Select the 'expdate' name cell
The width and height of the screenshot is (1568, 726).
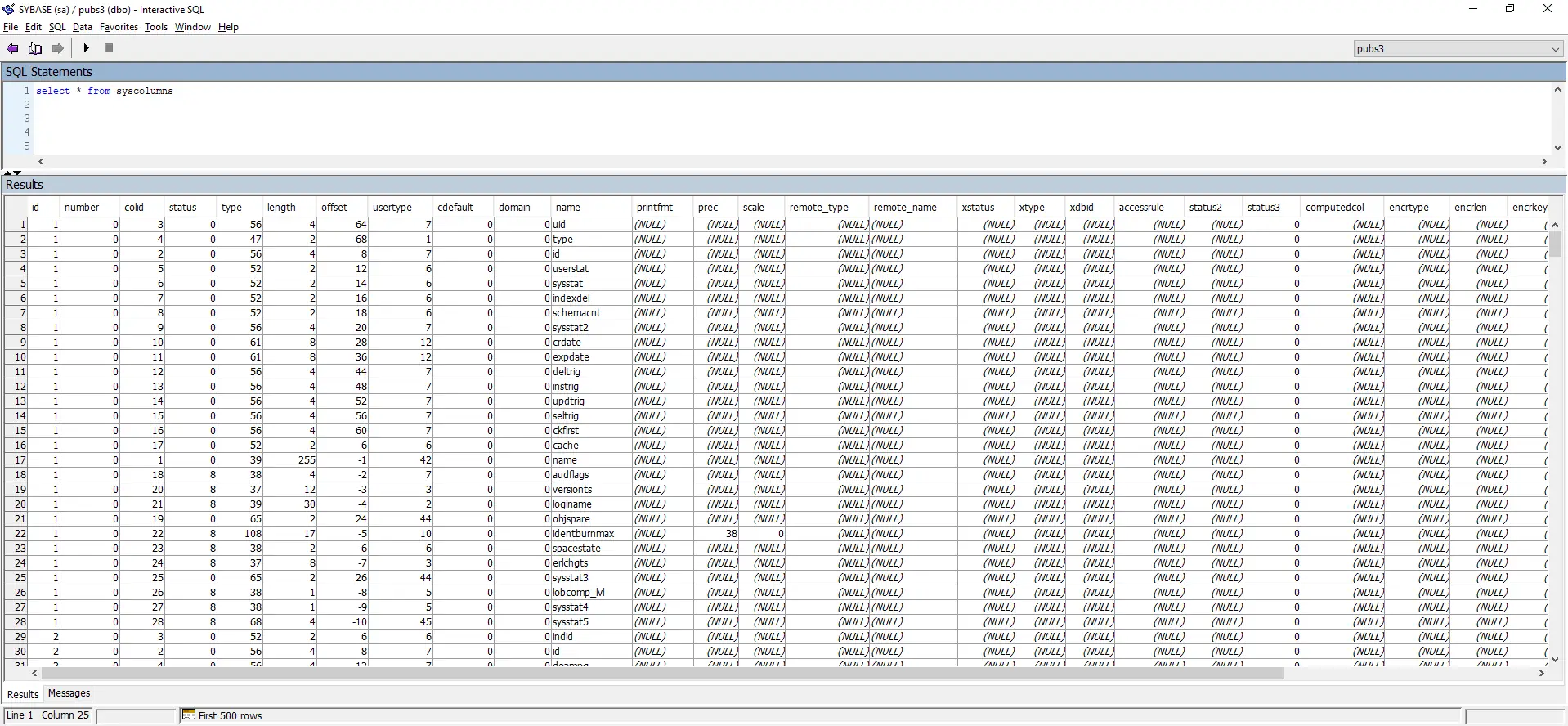point(592,357)
